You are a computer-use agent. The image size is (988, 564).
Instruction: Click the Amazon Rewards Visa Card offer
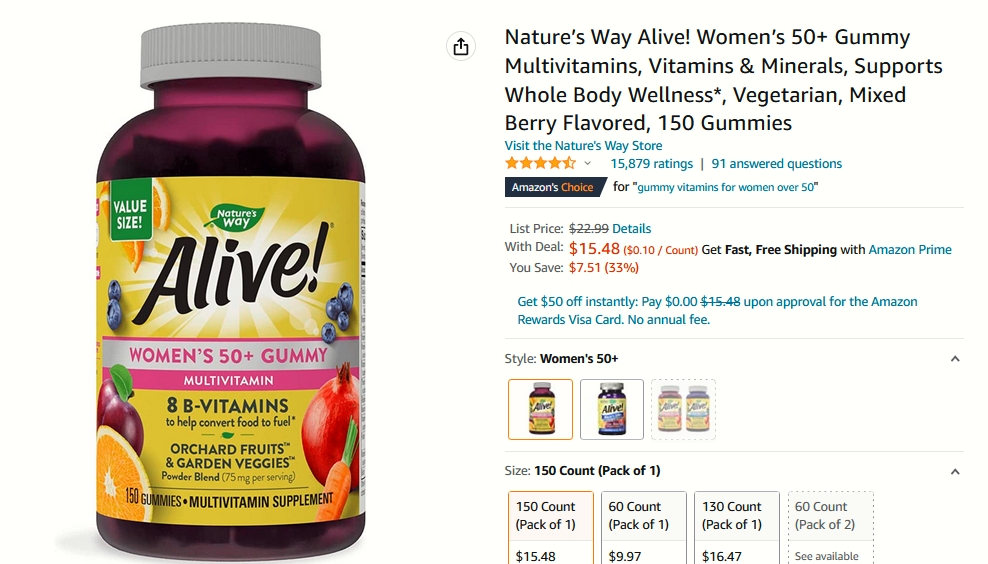click(x=717, y=311)
